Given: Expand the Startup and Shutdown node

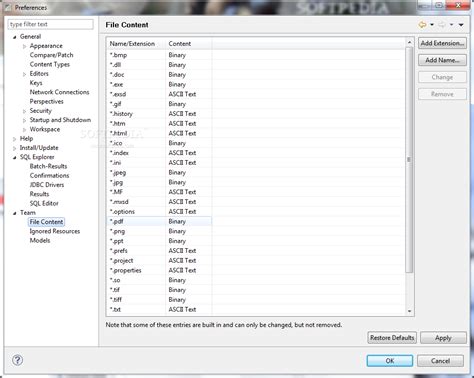Looking at the screenshot, I should click(24, 120).
